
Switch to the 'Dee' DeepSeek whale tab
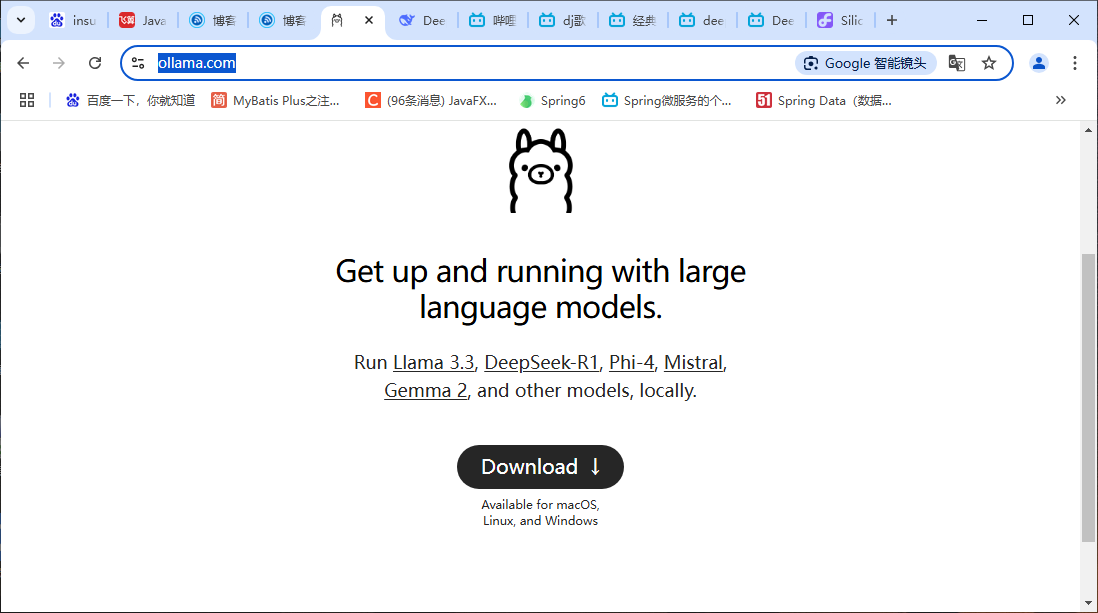pos(423,20)
